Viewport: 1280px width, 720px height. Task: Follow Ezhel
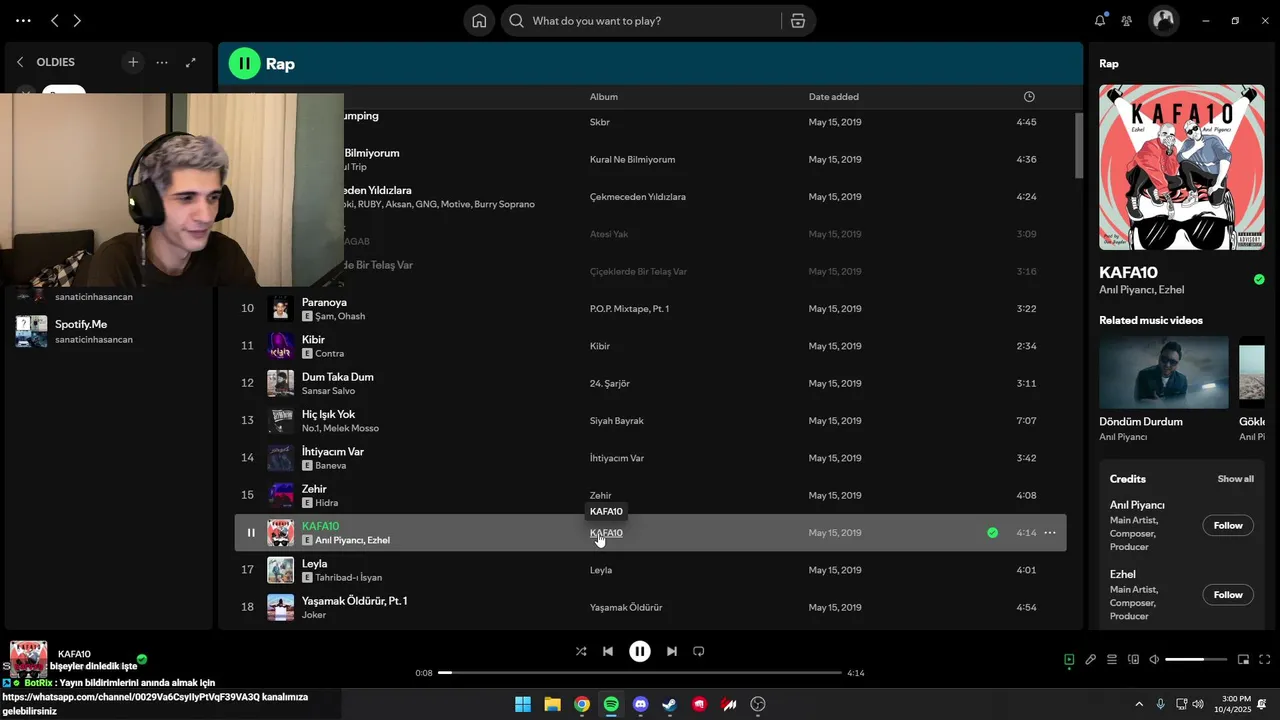tap(1228, 595)
